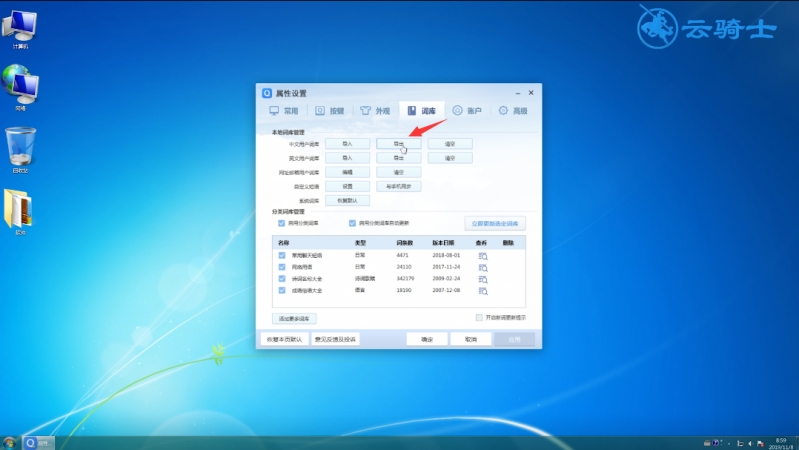Viewport: 799px width, 450px height.
Task: Click 立即更新选中词库 button
Action: 495,224
